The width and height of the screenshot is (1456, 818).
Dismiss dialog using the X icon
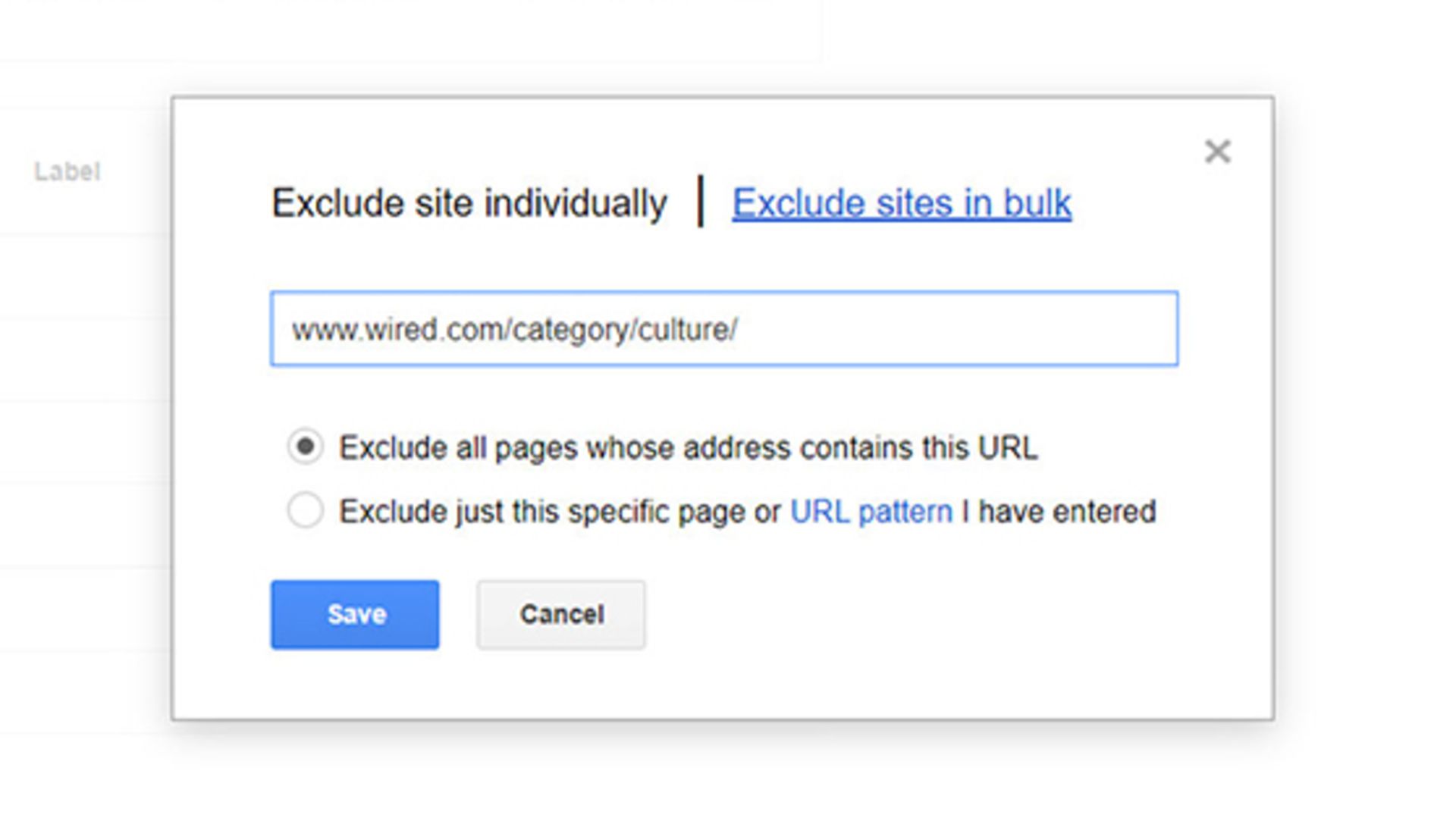coord(1217,152)
